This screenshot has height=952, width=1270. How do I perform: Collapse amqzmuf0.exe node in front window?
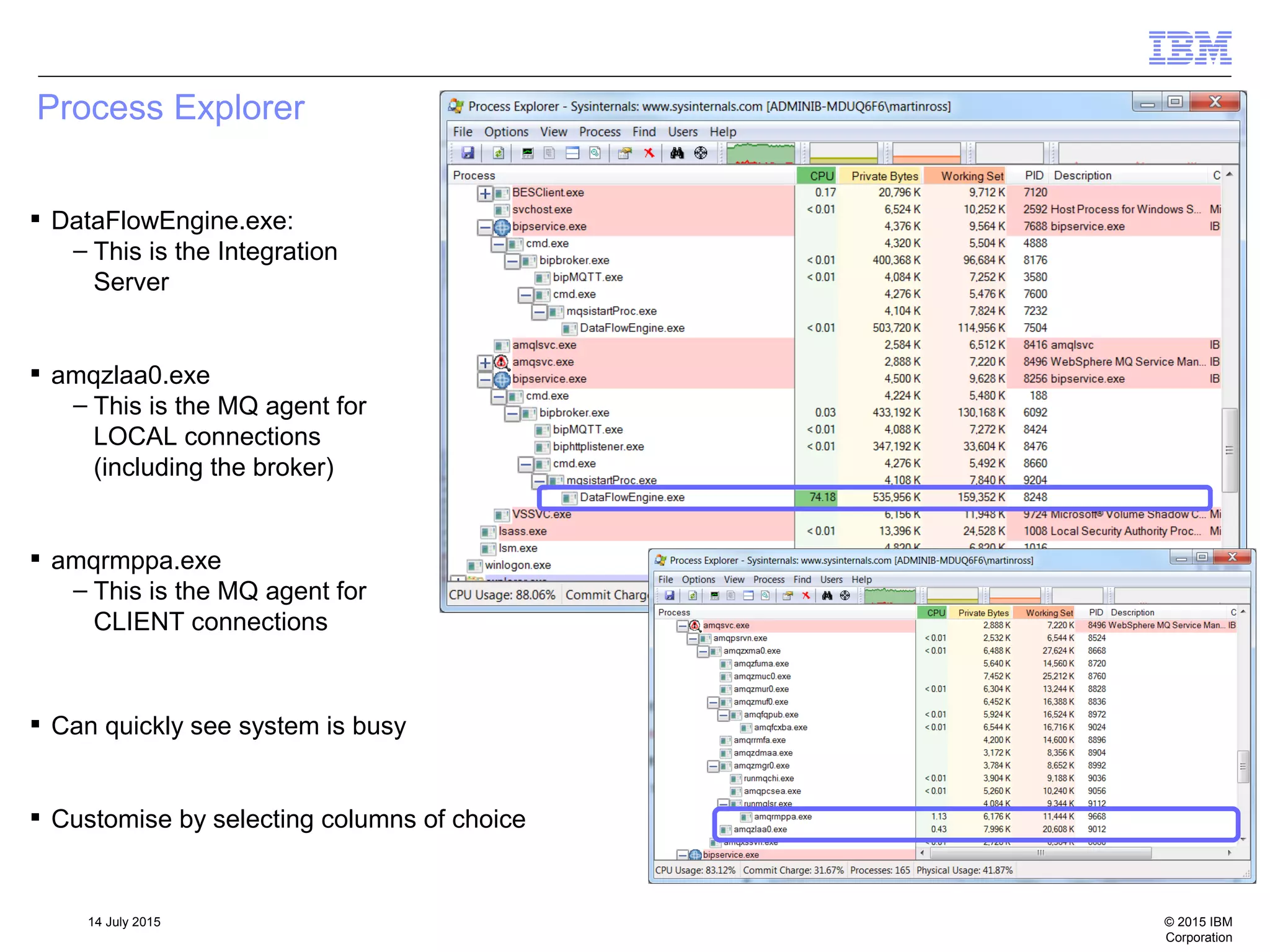click(x=713, y=702)
